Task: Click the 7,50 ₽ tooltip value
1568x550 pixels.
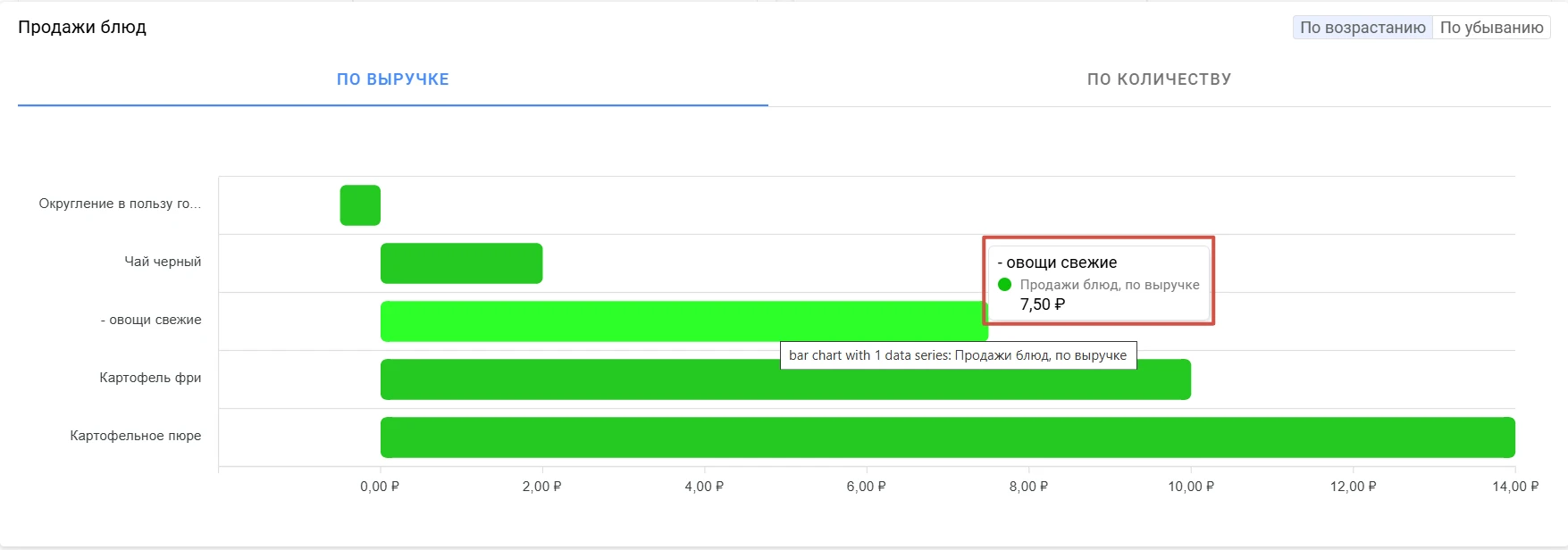Action: point(1043,304)
